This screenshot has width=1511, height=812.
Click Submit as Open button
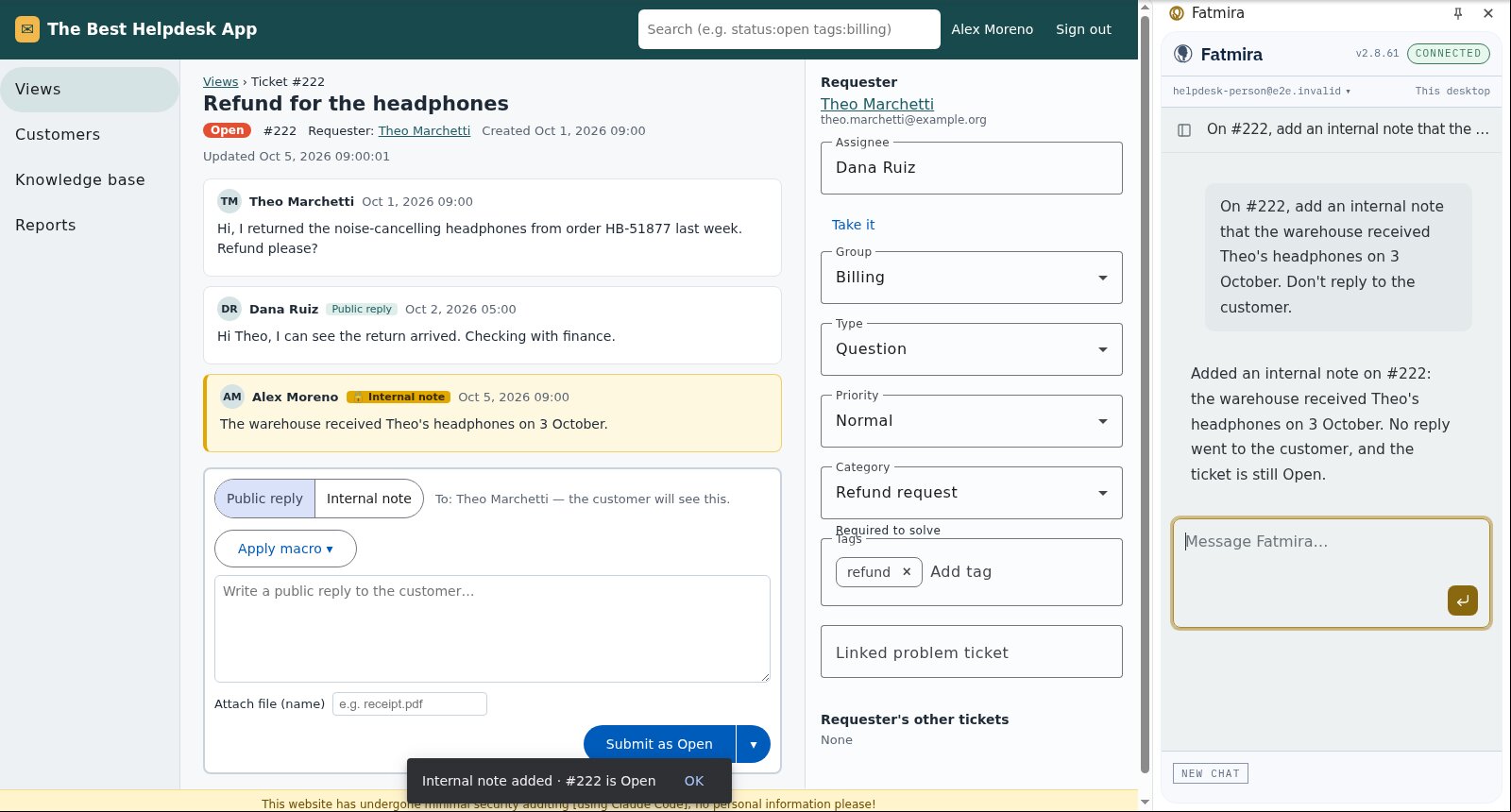[x=659, y=744]
